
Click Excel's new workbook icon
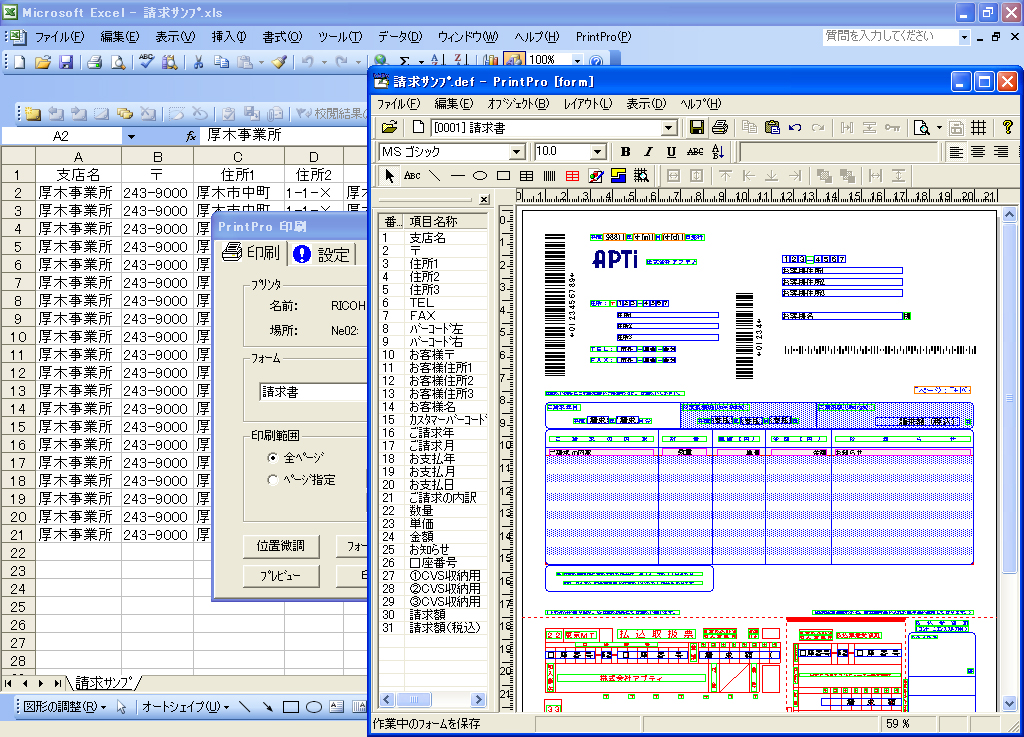tap(20, 62)
